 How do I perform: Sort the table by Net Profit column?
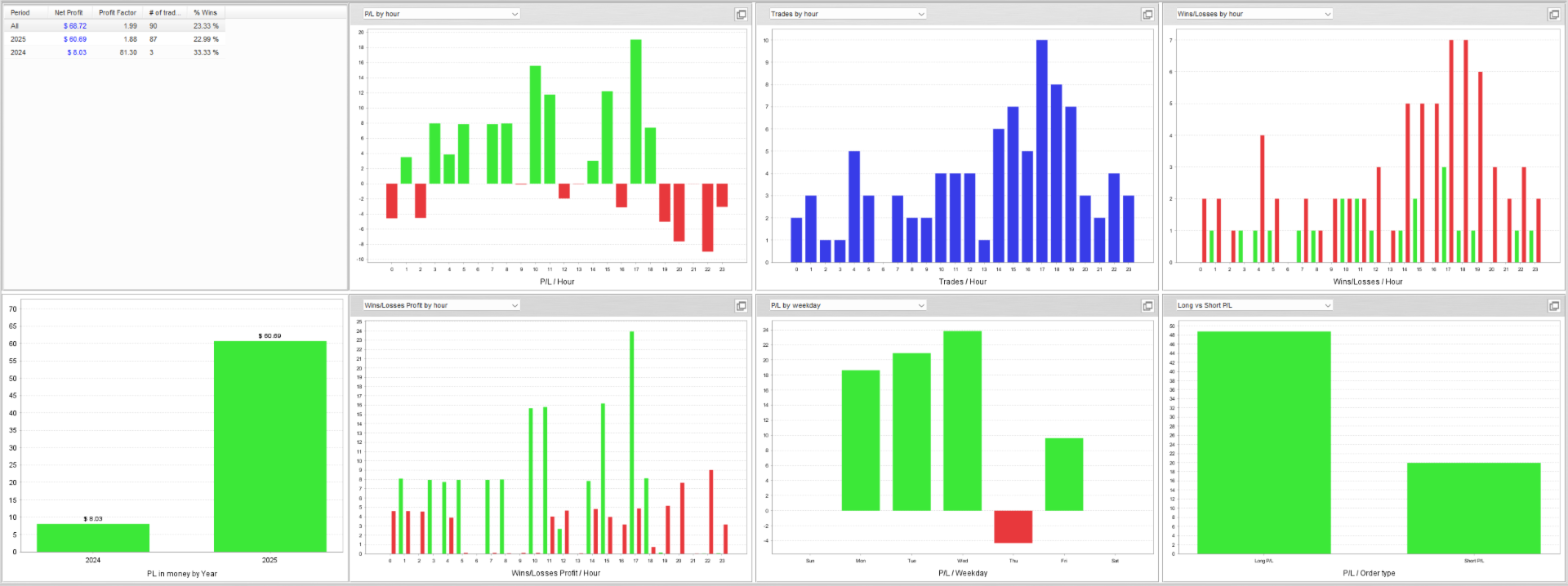coord(69,13)
